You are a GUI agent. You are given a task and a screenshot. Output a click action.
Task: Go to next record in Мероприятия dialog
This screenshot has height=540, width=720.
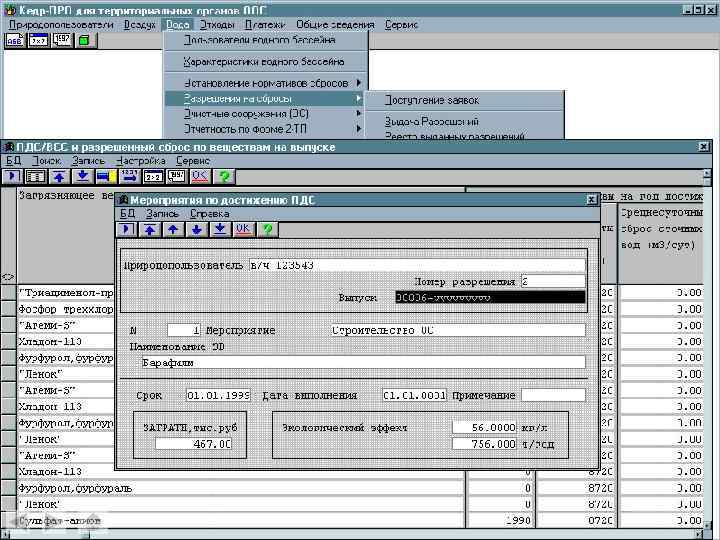point(197,230)
